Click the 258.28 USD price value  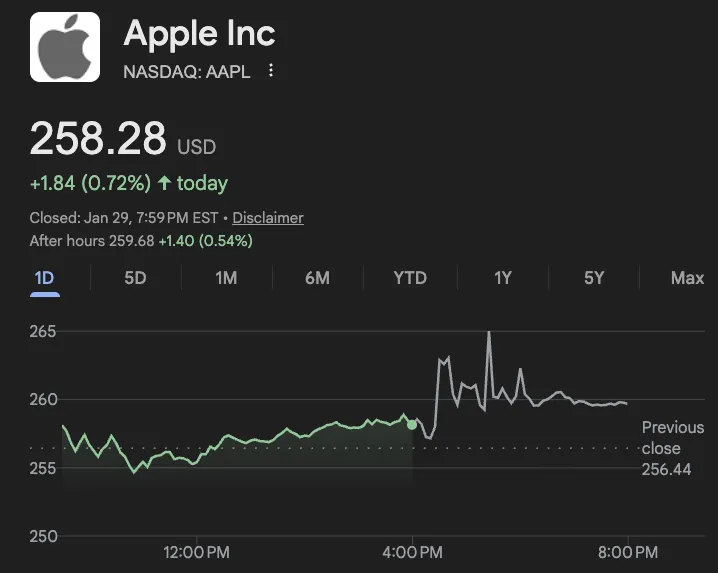98,139
